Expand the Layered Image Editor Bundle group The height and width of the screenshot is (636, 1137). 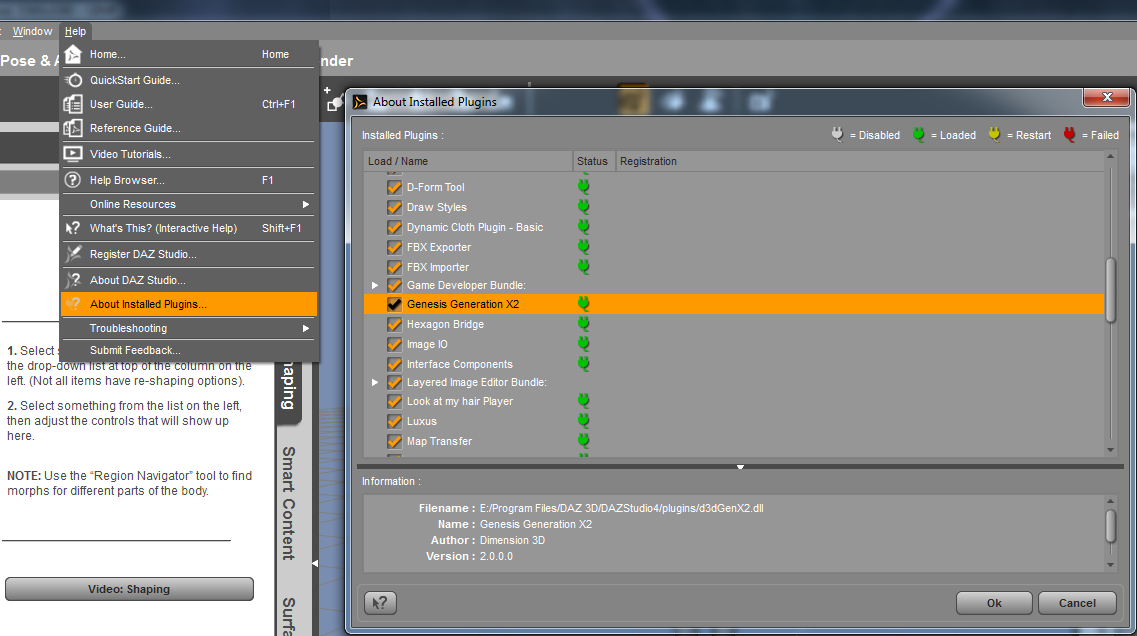click(x=375, y=382)
